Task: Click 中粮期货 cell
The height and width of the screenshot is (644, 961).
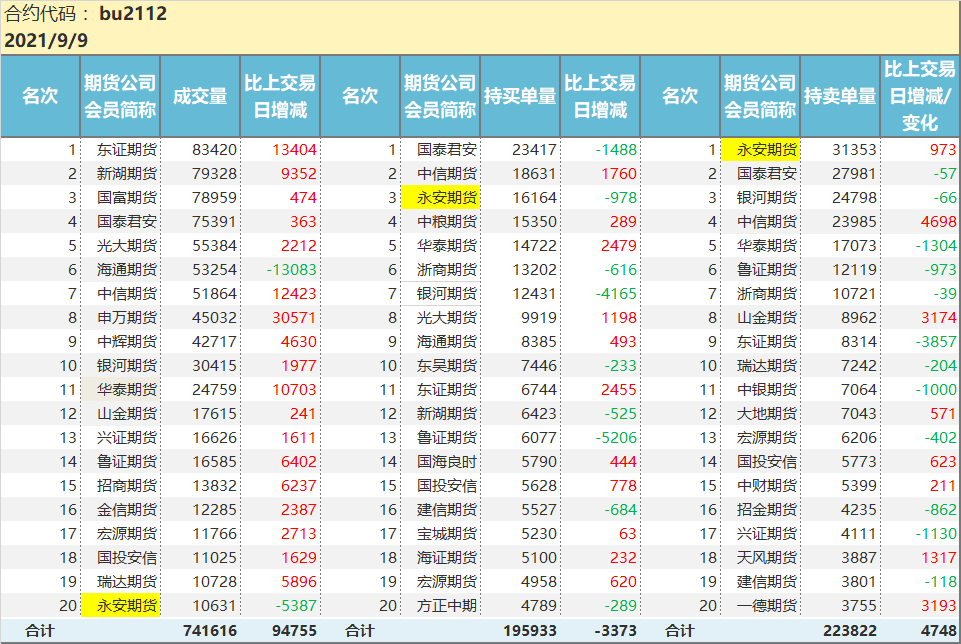Action: (446, 222)
